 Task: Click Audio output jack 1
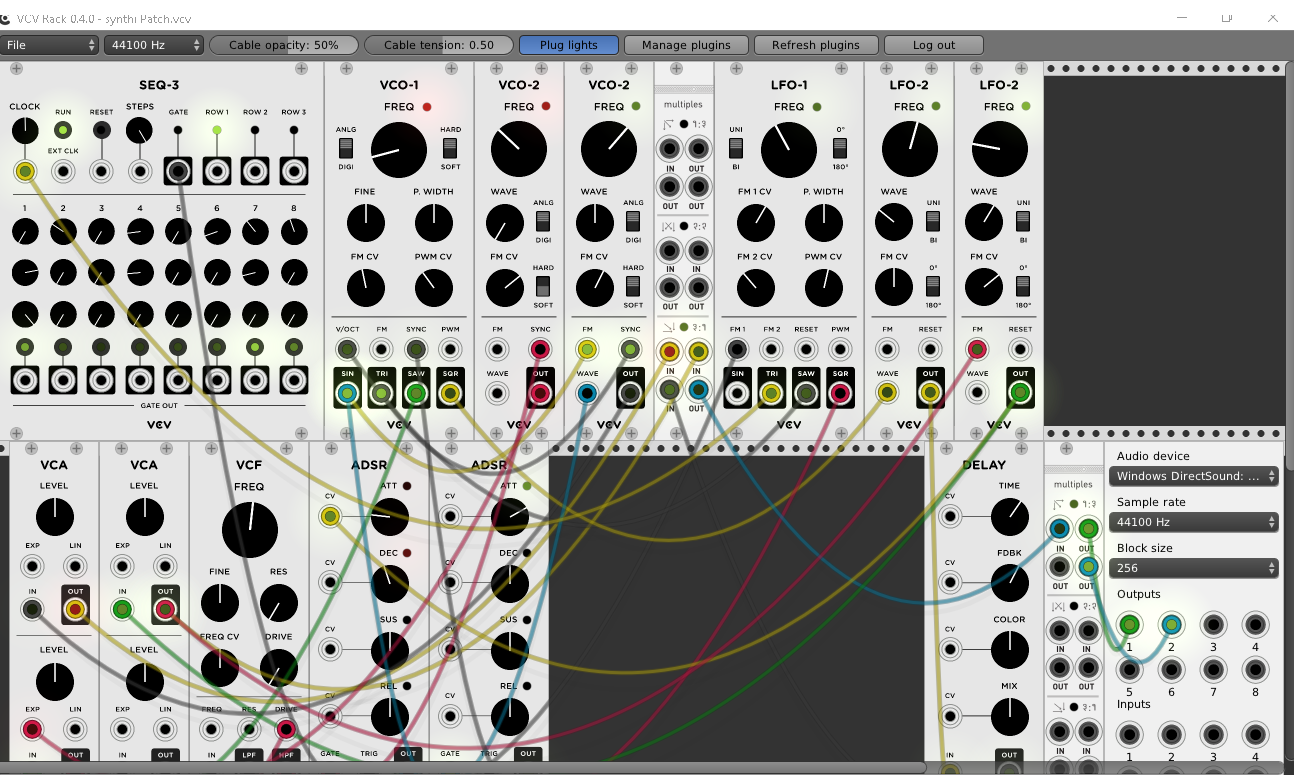(1129, 626)
